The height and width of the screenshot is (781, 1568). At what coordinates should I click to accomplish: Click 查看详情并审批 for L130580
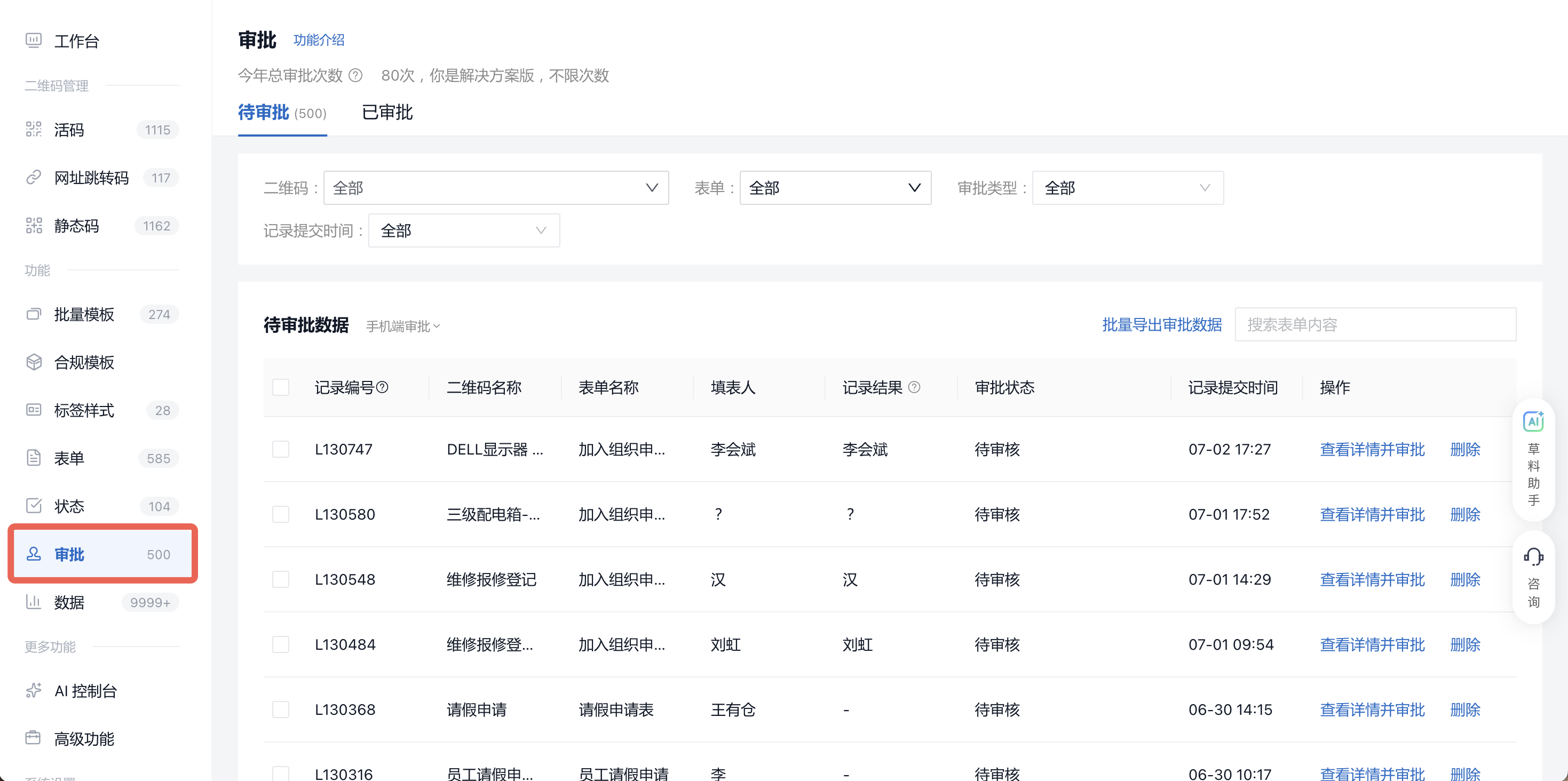tap(1372, 515)
